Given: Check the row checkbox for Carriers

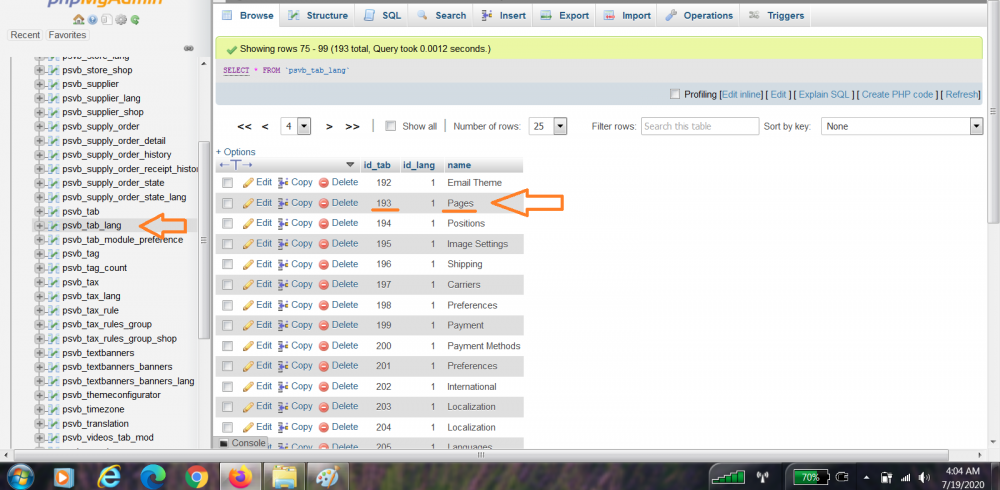Looking at the screenshot, I should (227, 285).
